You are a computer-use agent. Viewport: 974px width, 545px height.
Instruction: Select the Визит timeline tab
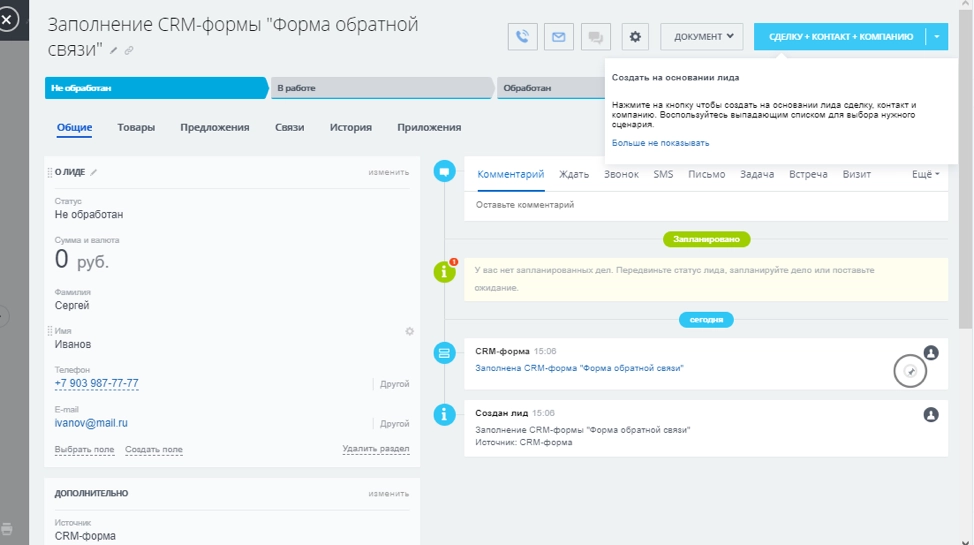pyautogui.click(x=857, y=175)
